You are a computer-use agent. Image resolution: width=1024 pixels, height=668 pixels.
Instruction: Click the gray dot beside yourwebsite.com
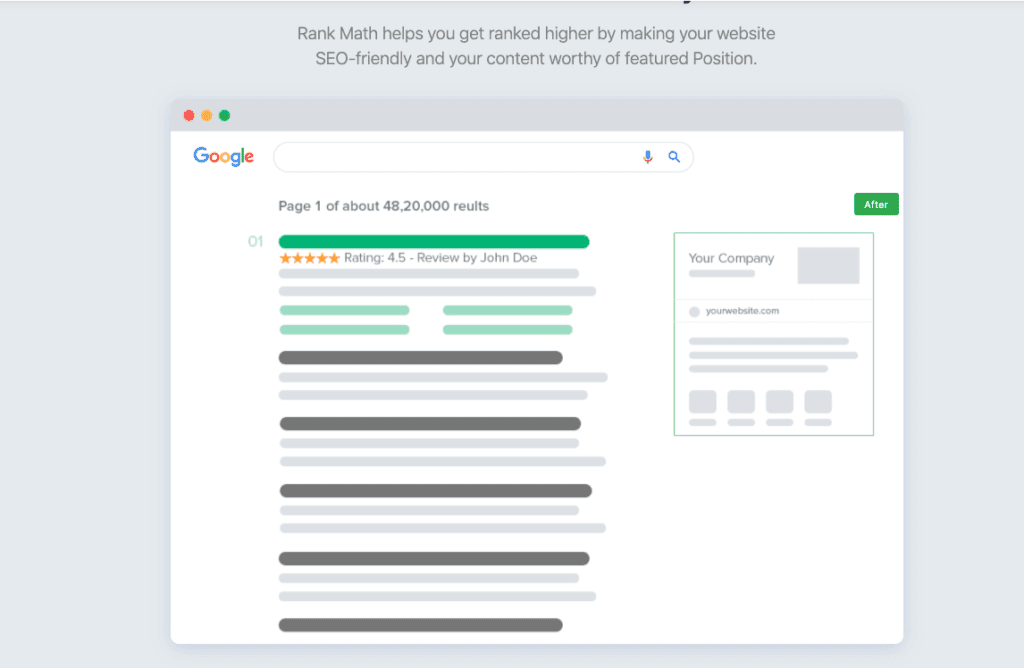click(x=694, y=311)
